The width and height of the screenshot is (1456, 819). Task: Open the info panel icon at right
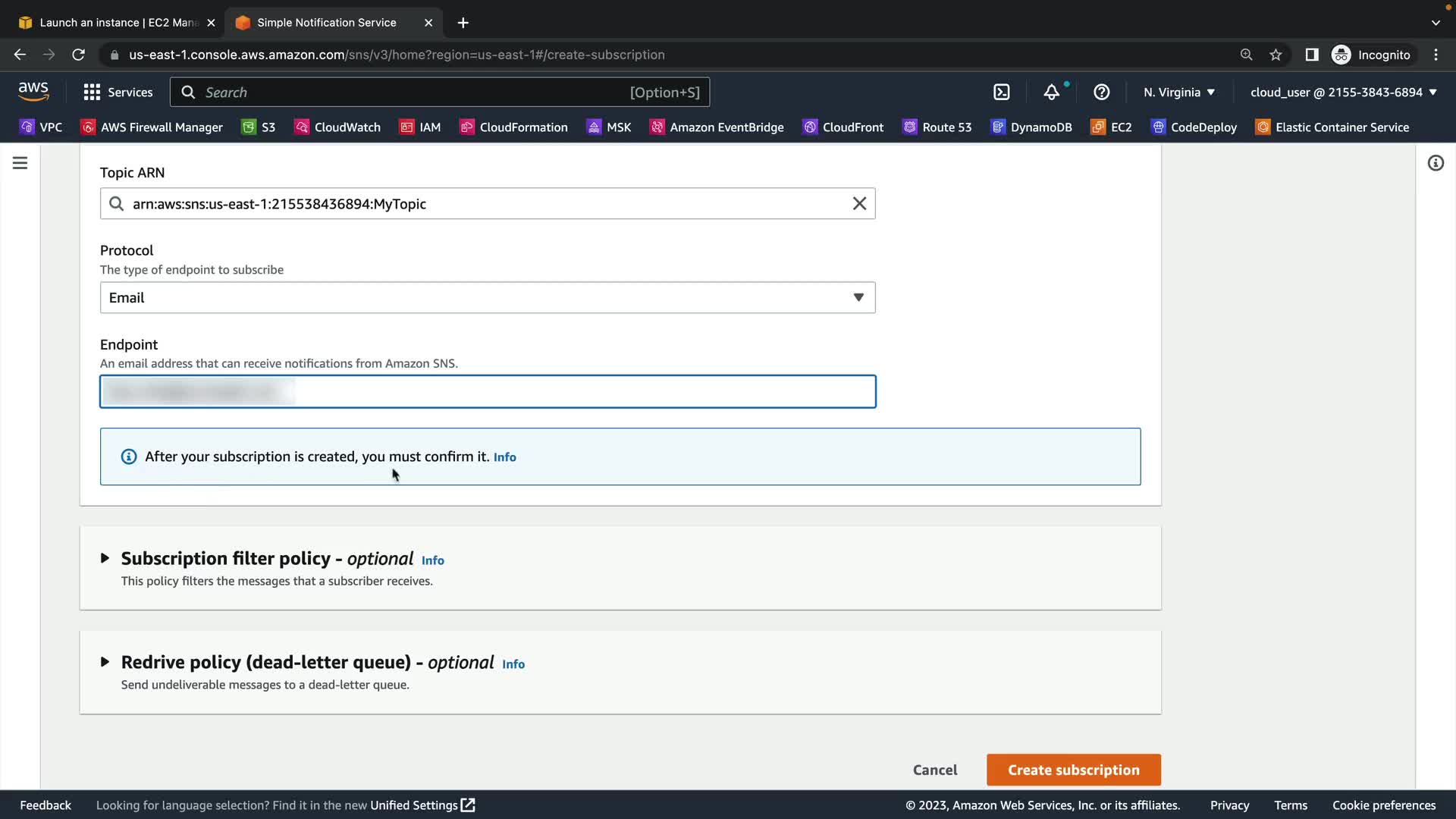point(1435,163)
